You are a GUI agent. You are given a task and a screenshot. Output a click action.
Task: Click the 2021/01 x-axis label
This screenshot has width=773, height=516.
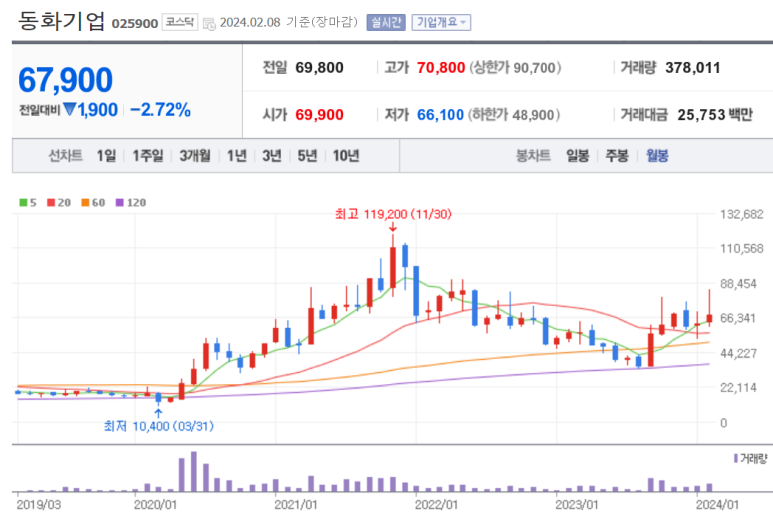[296, 505]
